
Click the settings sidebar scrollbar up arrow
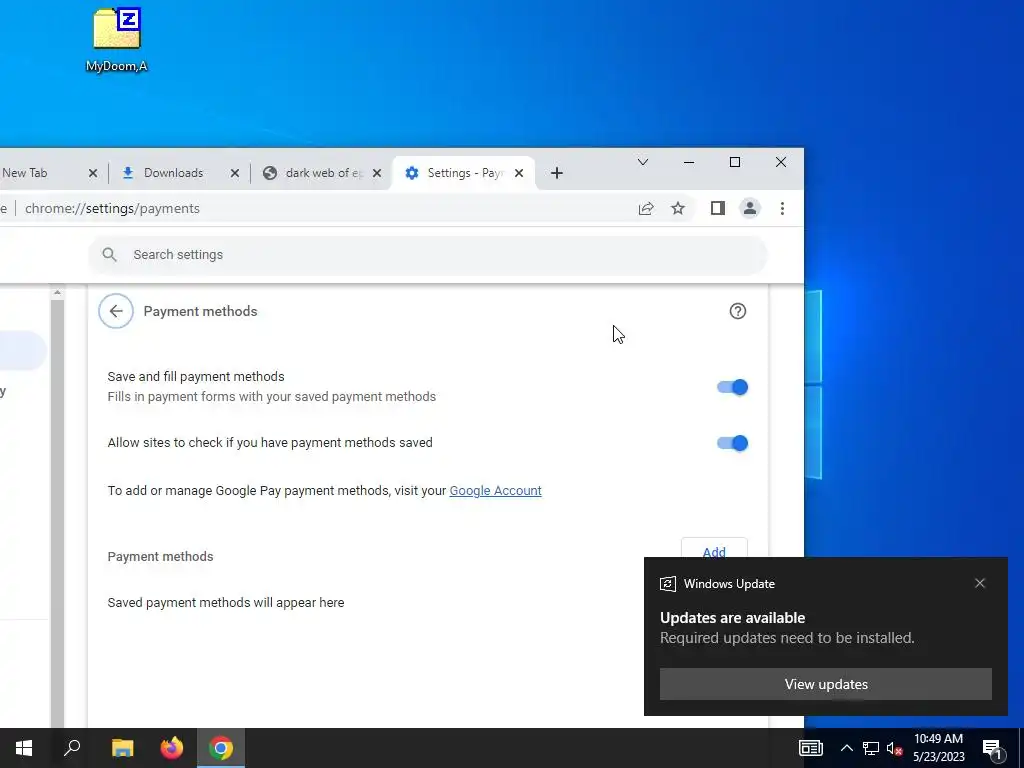(57, 293)
